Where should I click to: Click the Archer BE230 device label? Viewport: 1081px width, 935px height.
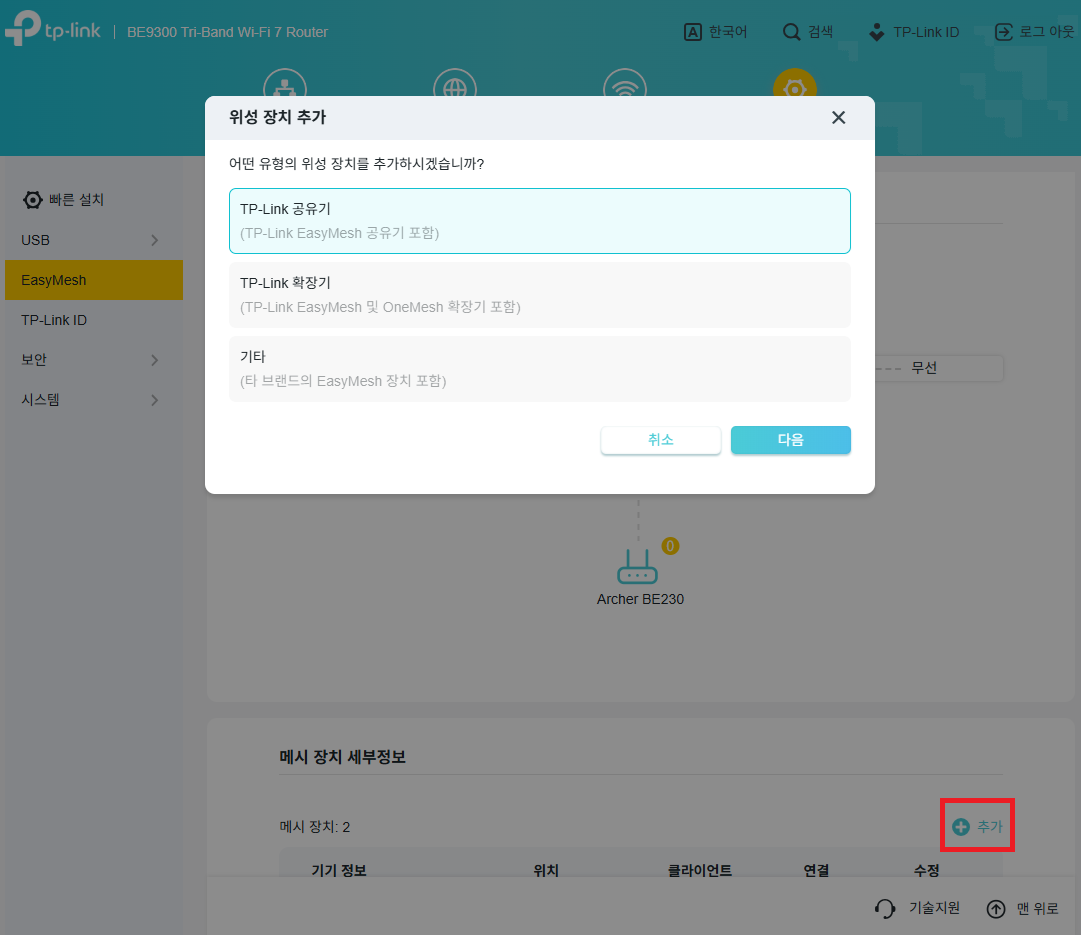640,599
